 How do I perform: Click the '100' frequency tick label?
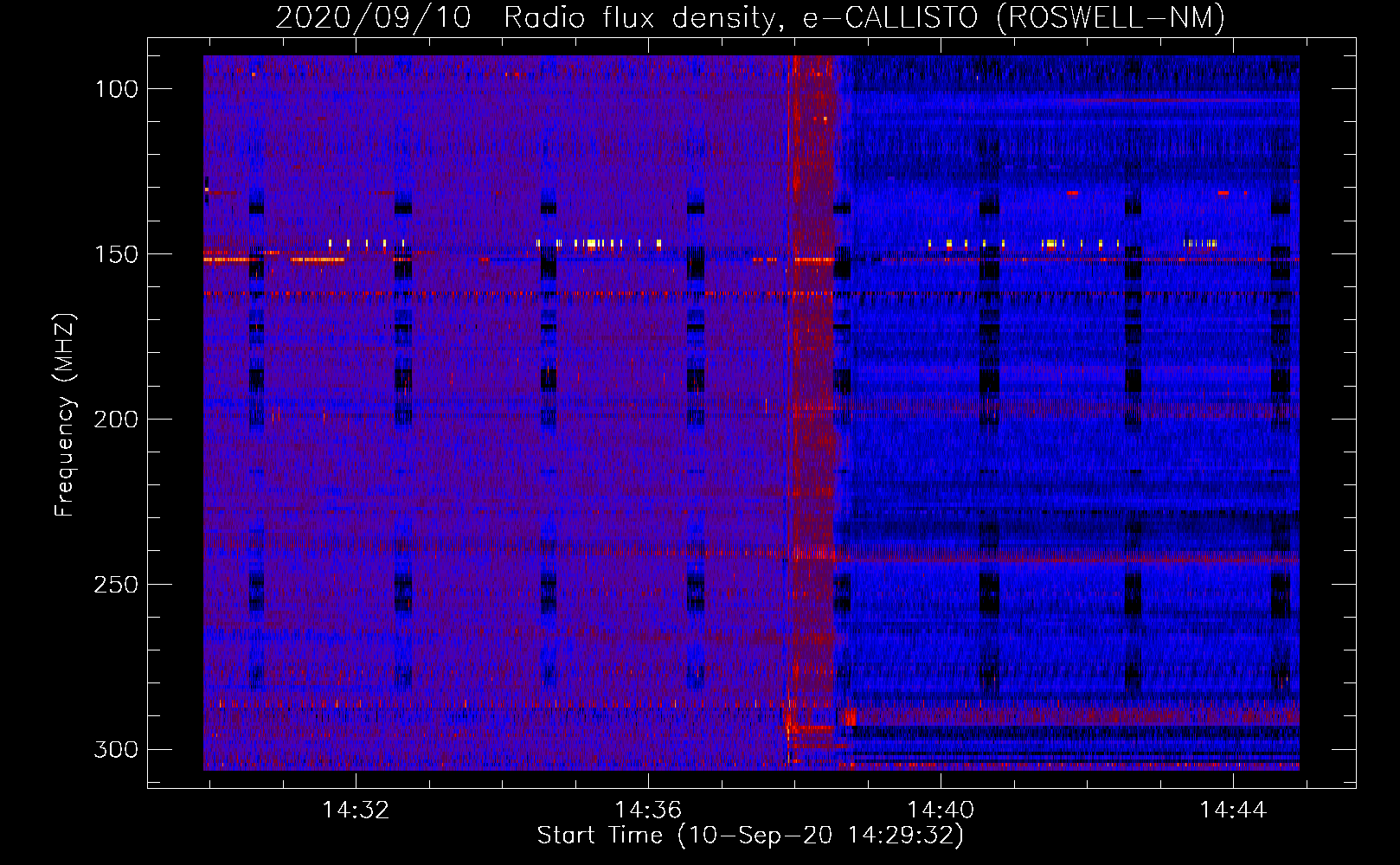(x=116, y=89)
